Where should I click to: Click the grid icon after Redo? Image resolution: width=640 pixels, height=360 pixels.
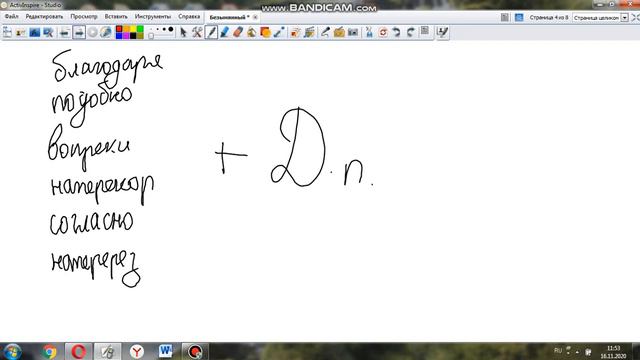point(424,31)
